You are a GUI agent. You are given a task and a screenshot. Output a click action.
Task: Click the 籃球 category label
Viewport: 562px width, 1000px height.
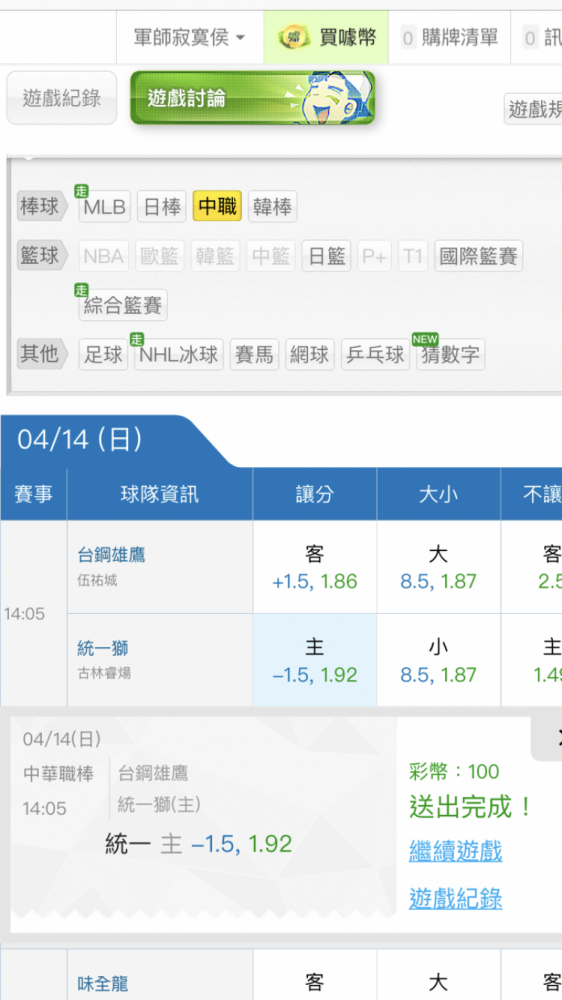click(42, 256)
